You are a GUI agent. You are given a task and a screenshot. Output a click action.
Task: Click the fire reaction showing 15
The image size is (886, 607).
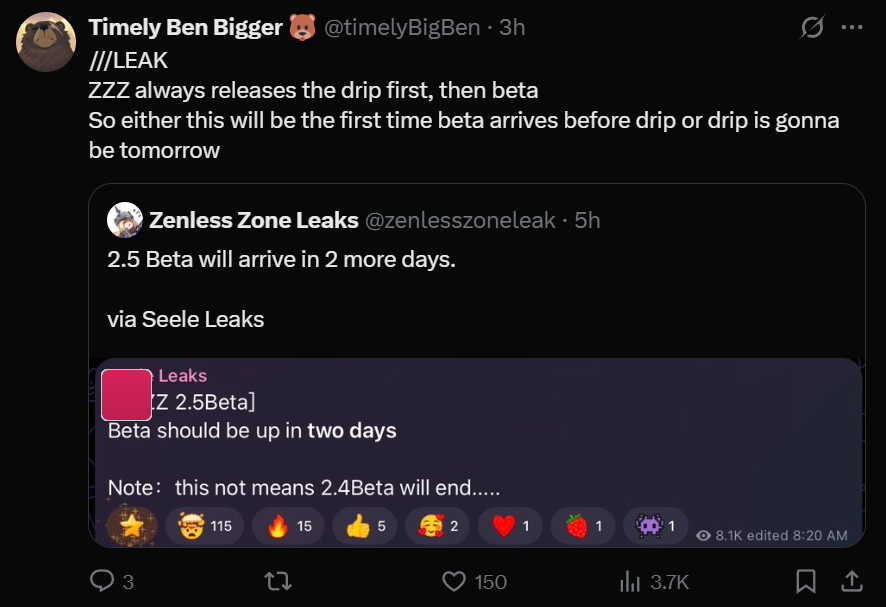pos(289,526)
